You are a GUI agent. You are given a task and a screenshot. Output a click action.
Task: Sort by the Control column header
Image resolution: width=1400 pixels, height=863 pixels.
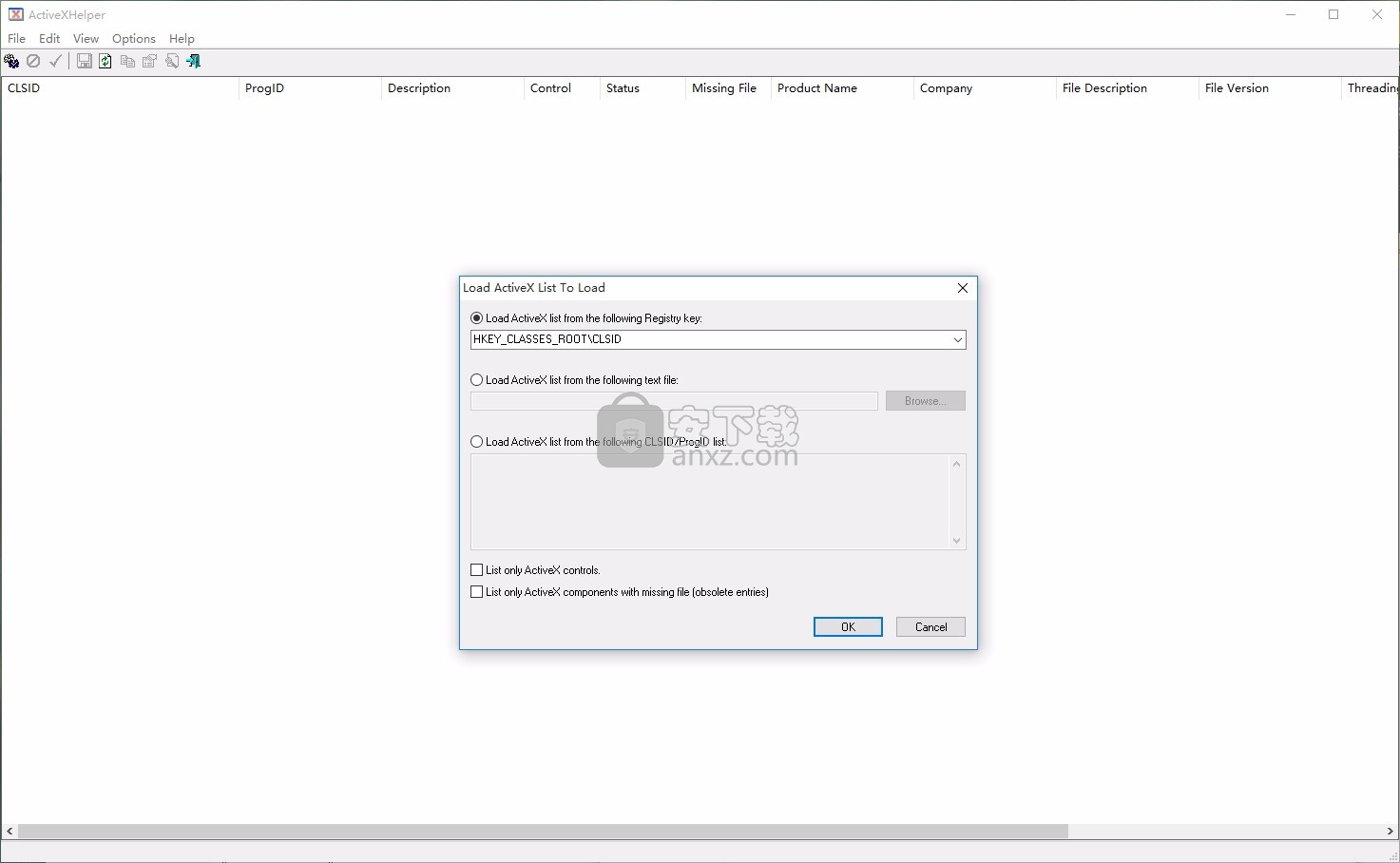(562, 88)
